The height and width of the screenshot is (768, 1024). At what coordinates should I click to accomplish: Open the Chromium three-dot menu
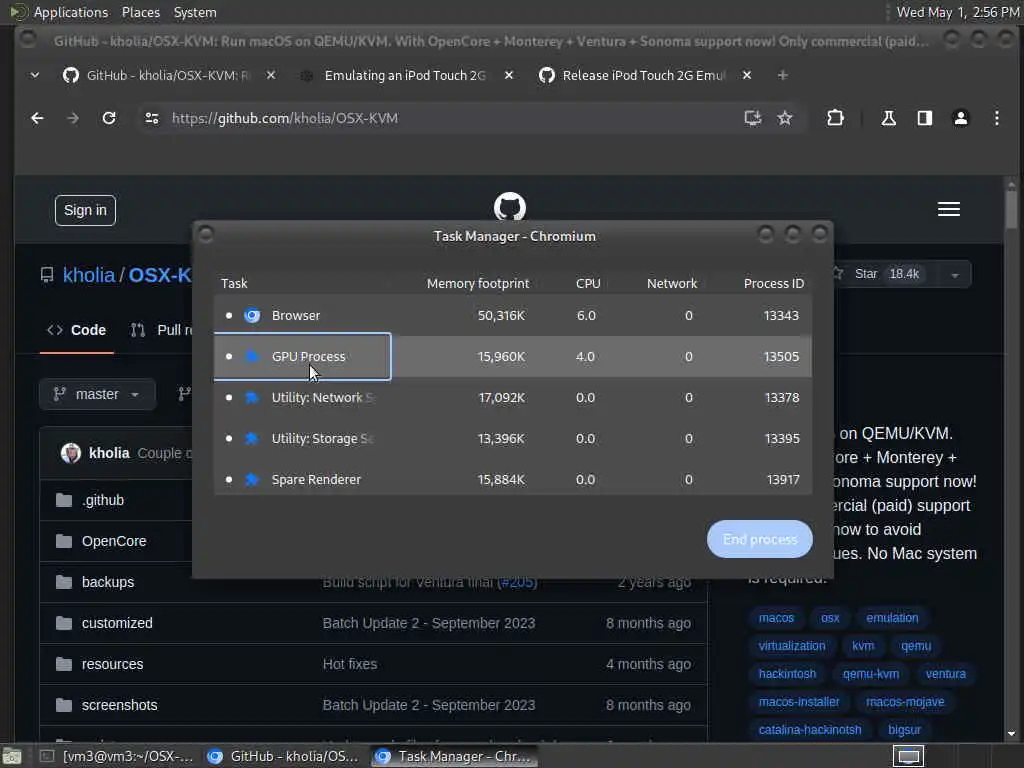pos(997,118)
